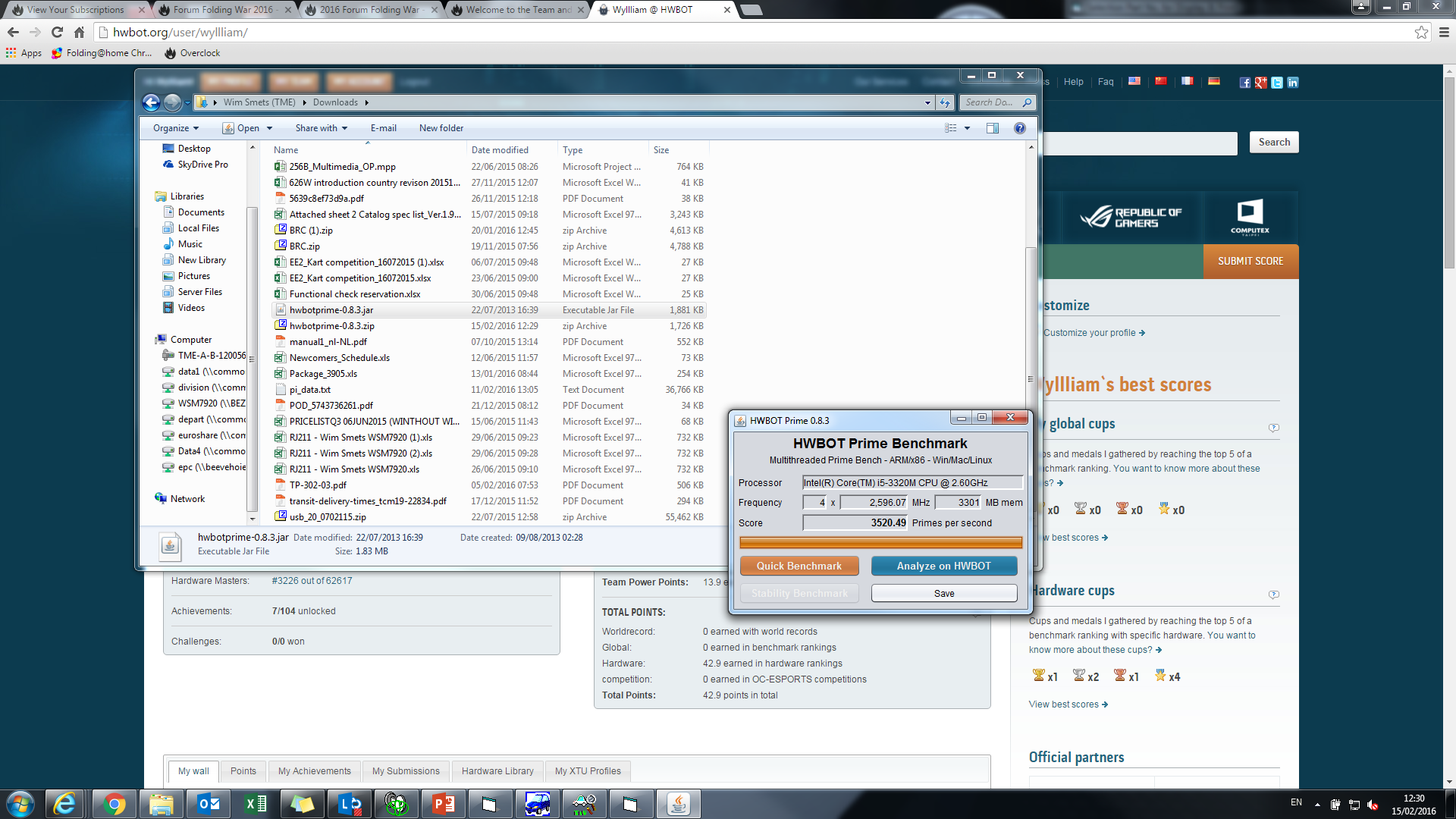This screenshot has height=819, width=1456.
Task: Open the Twitter social icon
Action: click(1277, 83)
